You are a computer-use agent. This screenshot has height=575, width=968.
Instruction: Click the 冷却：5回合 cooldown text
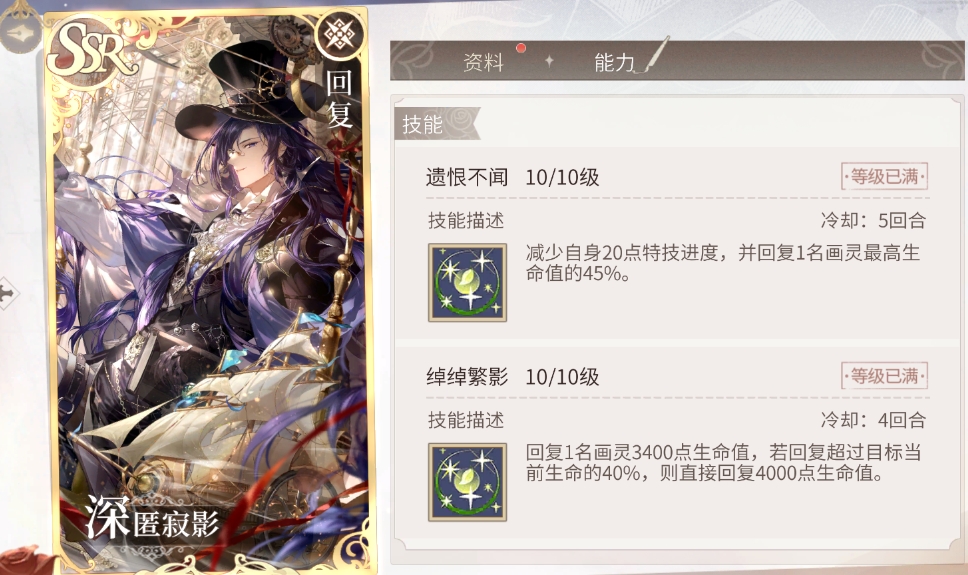click(873, 220)
